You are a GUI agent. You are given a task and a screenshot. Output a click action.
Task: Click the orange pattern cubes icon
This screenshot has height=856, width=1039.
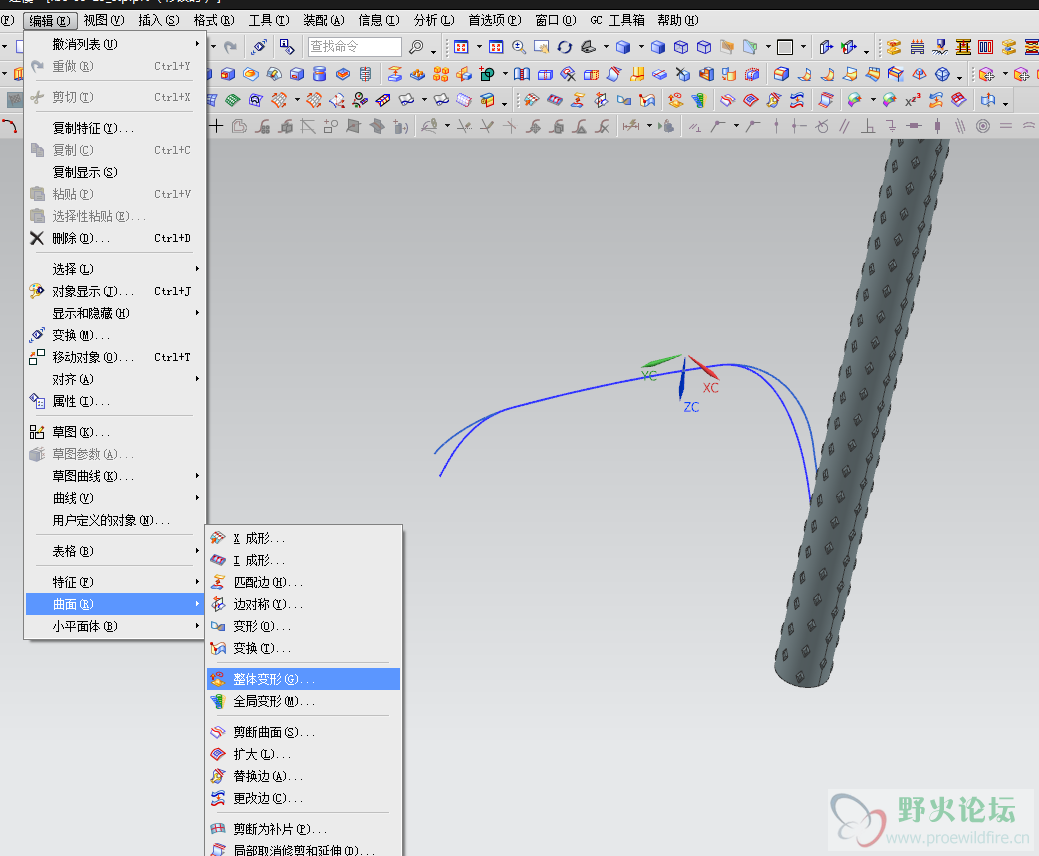[x=441, y=74]
